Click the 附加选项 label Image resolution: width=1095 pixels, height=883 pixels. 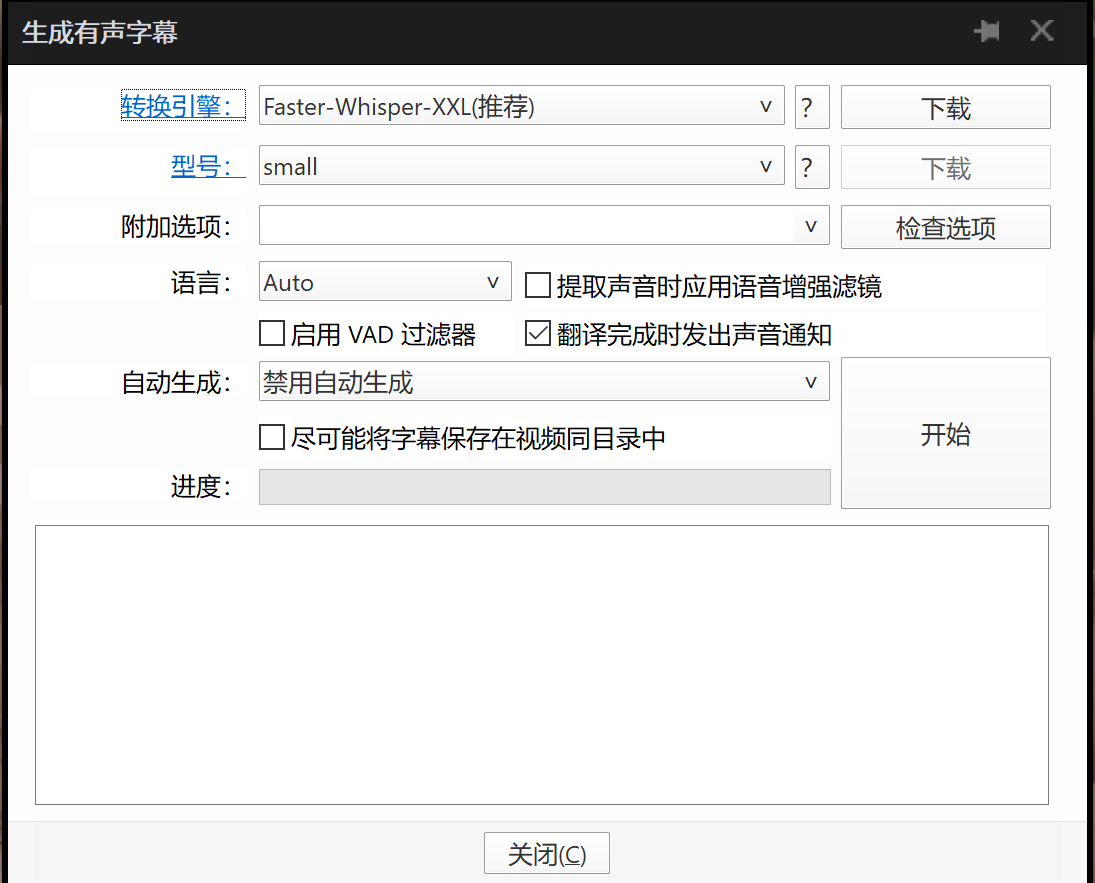176,226
